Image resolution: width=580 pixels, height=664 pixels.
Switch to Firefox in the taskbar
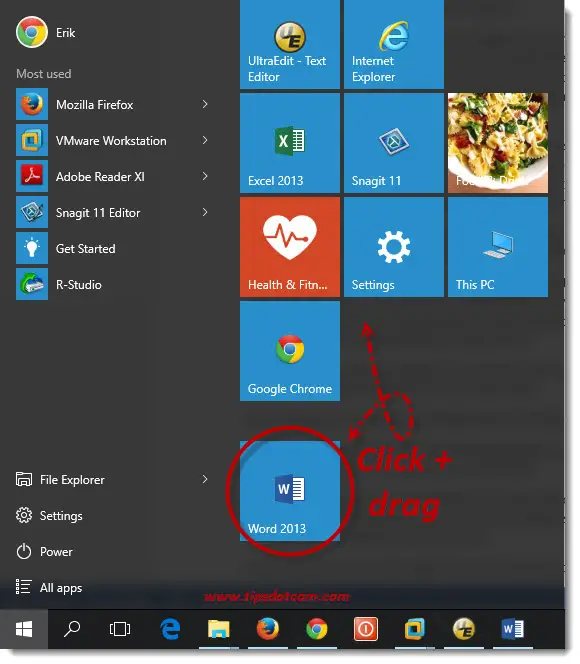[268, 629]
